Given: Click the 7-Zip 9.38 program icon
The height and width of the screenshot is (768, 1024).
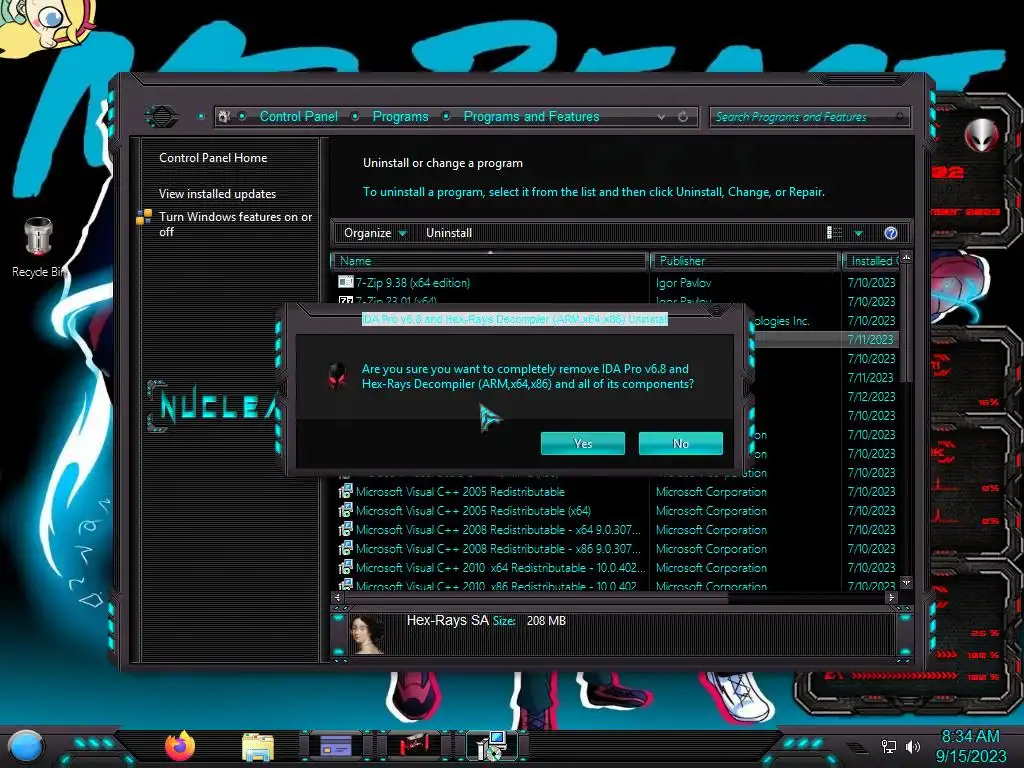Looking at the screenshot, I should click(x=345, y=282).
